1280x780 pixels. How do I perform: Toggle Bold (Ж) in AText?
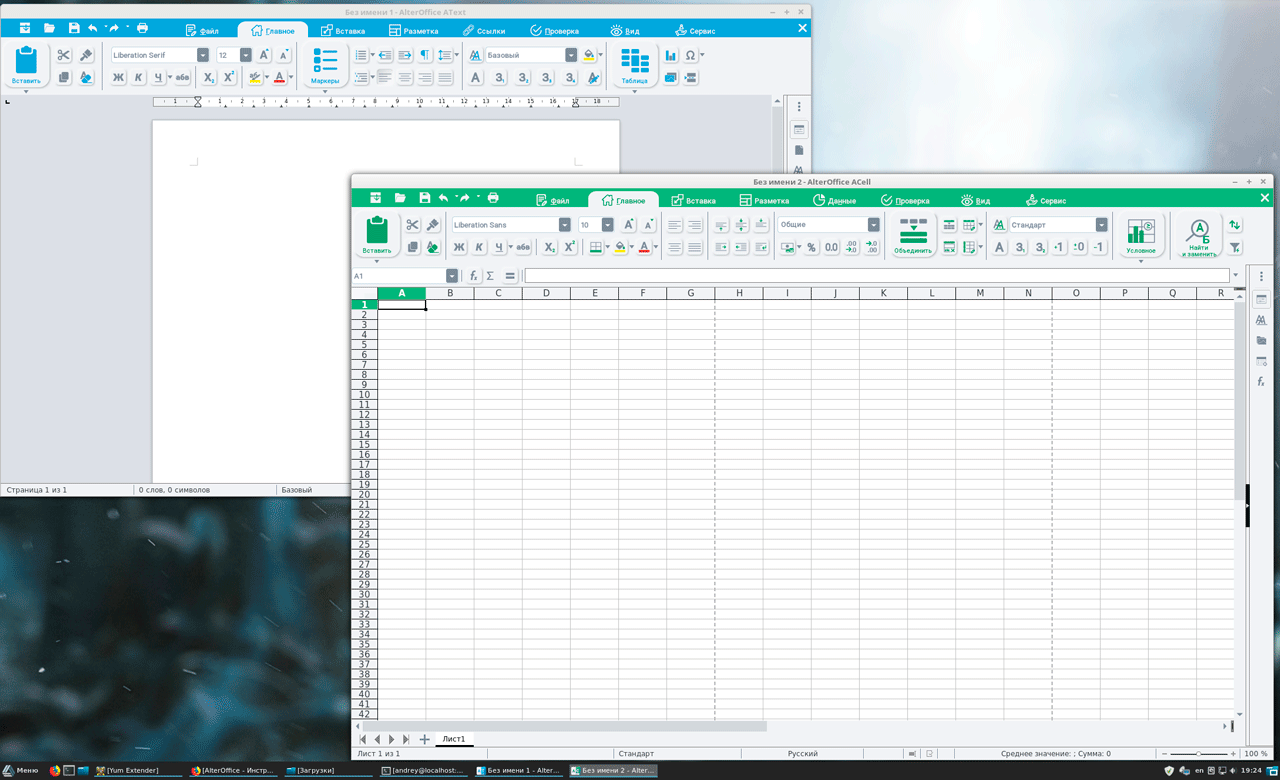118,77
